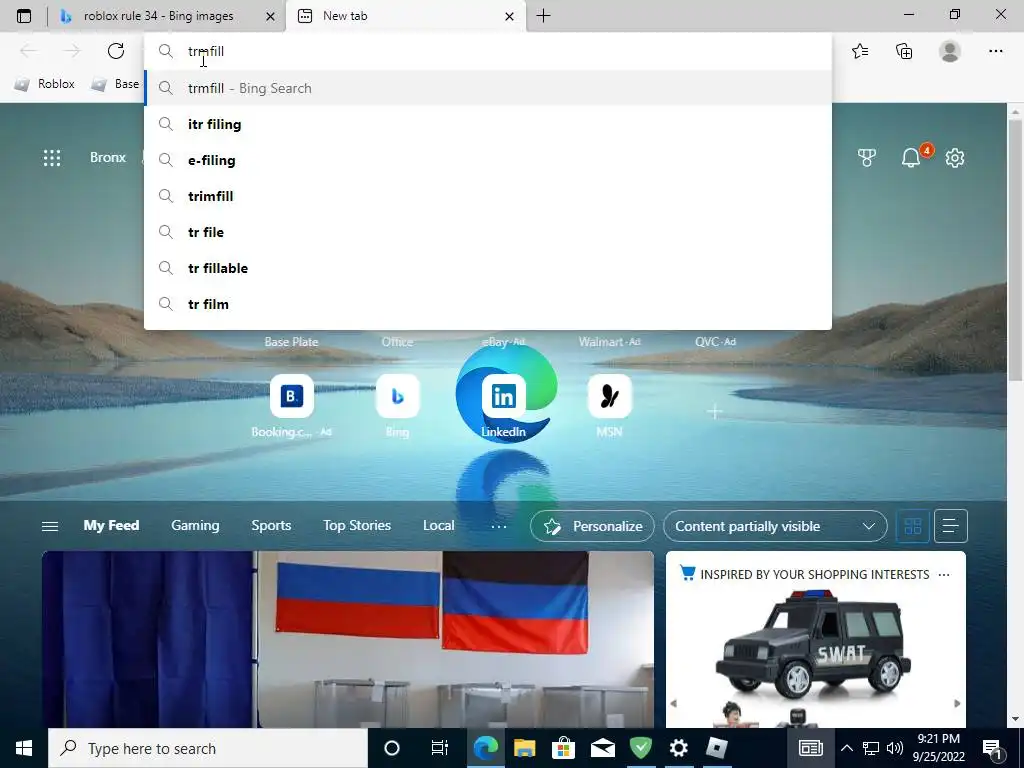The image size is (1024, 768).
Task: Choose the 'e-filing' suggestion
Action: tap(488, 160)
